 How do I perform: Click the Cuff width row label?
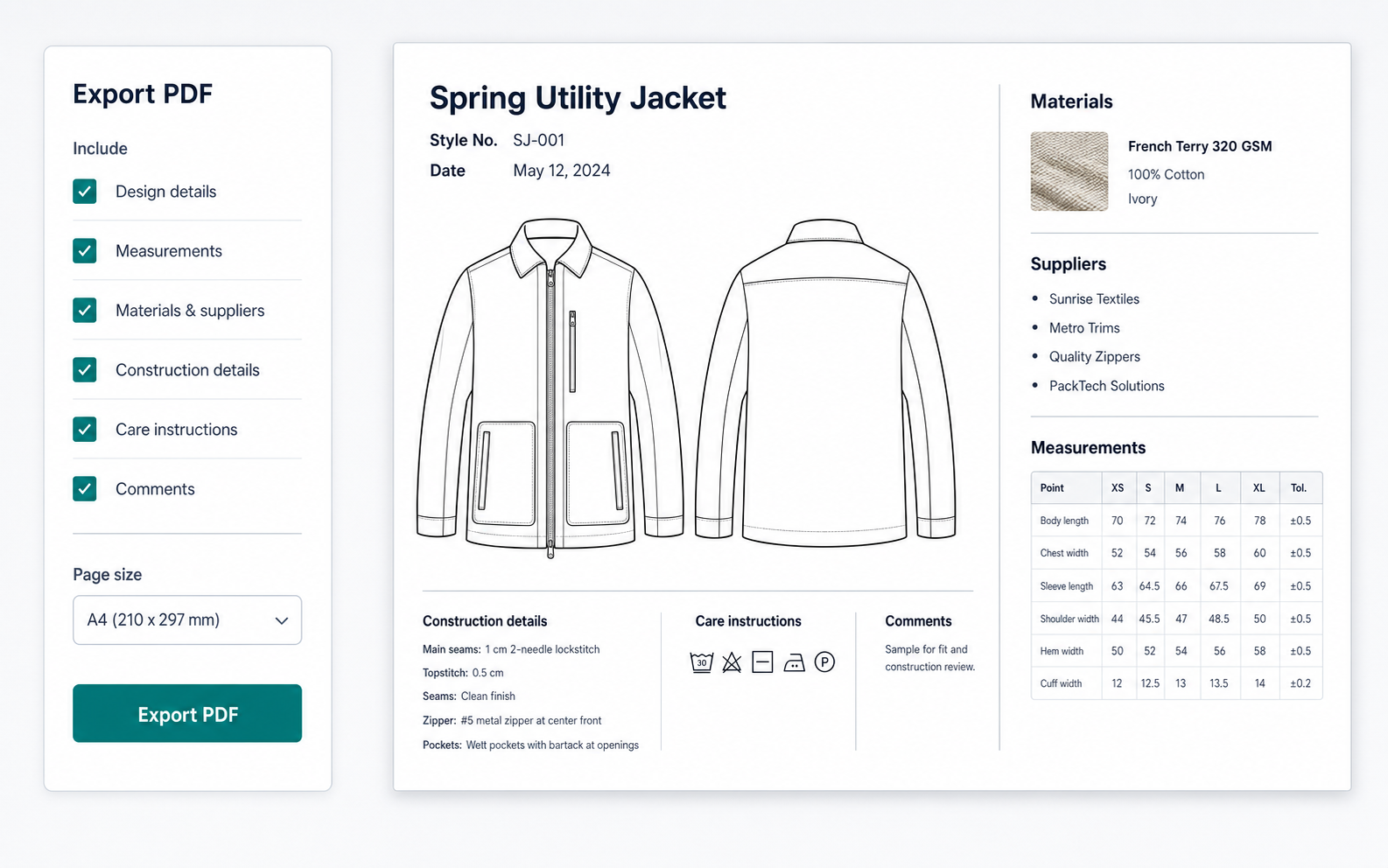(1061, 683)
